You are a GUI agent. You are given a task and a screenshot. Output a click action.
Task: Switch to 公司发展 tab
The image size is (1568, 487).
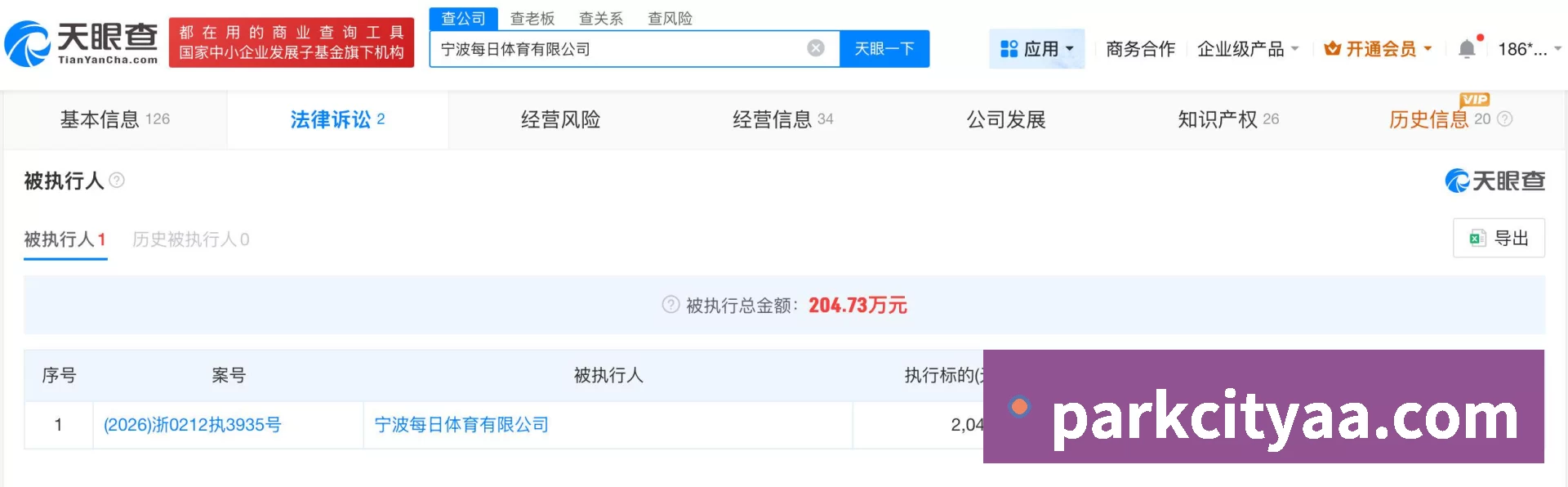(x=1006, y=119)
